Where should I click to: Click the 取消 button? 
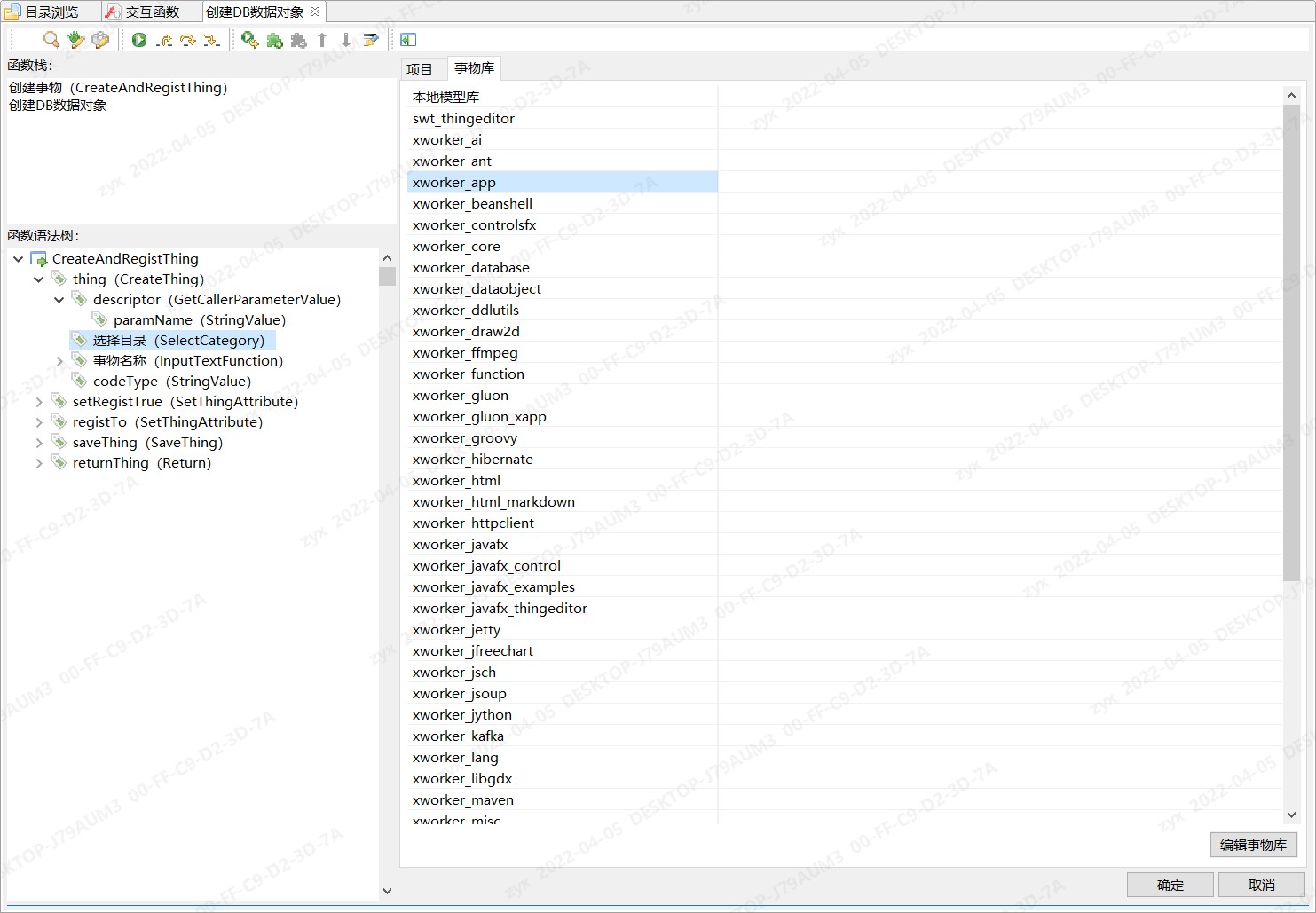[1261, 884]
